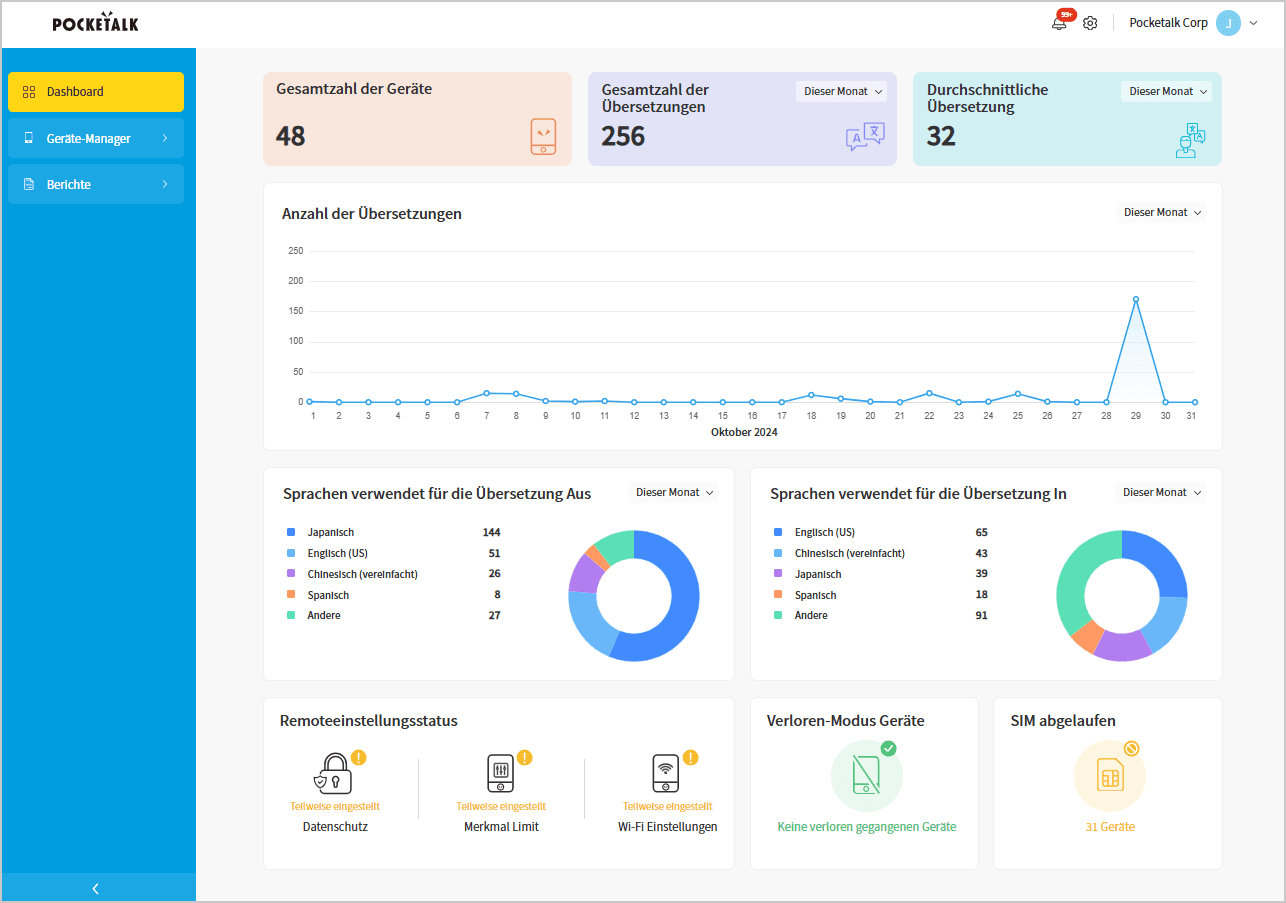Click the warning badge on Datenschutz
The width and height of the screenshot is (1286, 903).
358,758
